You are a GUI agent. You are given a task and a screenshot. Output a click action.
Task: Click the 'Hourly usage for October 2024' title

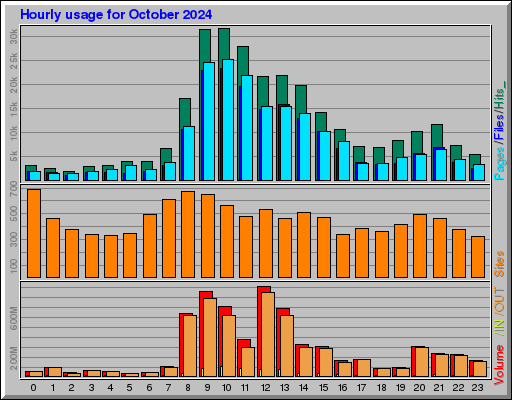tap(116, 15)
